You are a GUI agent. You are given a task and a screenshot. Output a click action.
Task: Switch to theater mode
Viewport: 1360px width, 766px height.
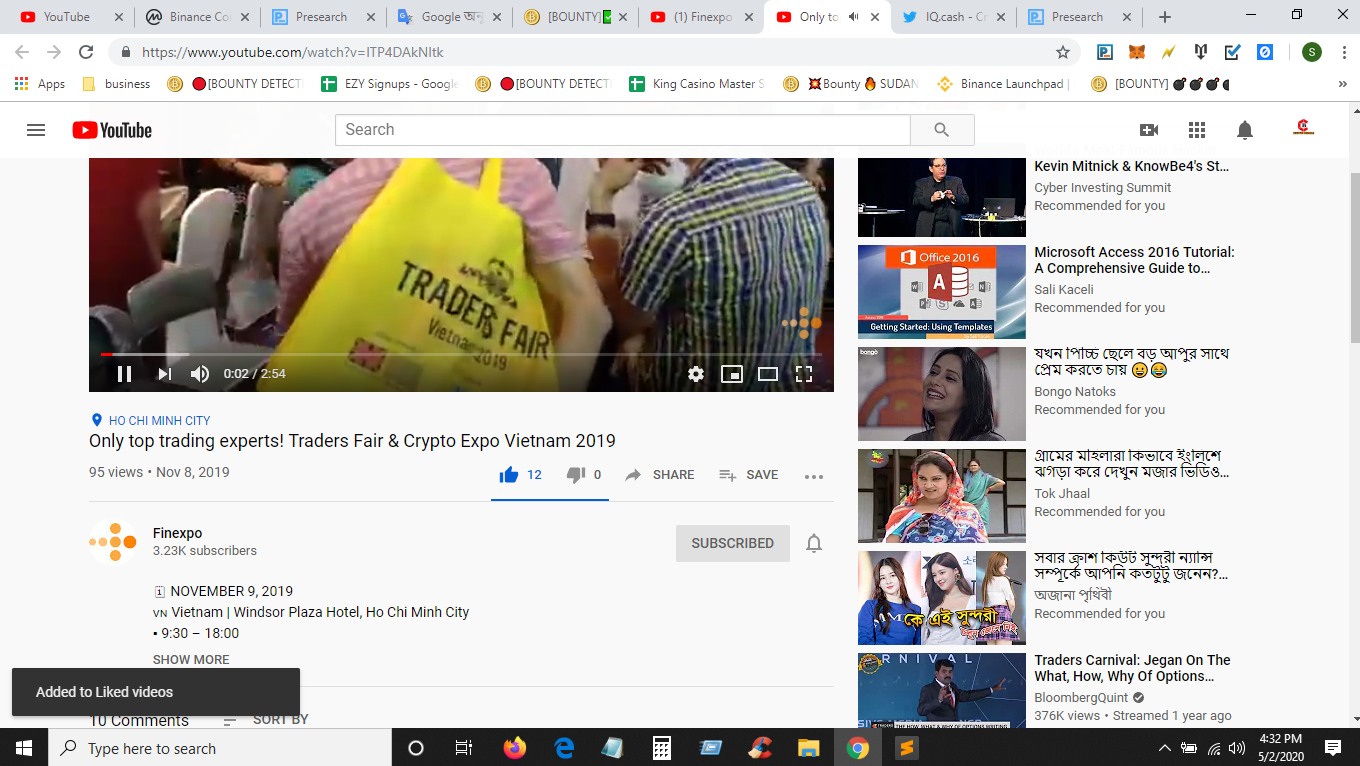[768, 374]
